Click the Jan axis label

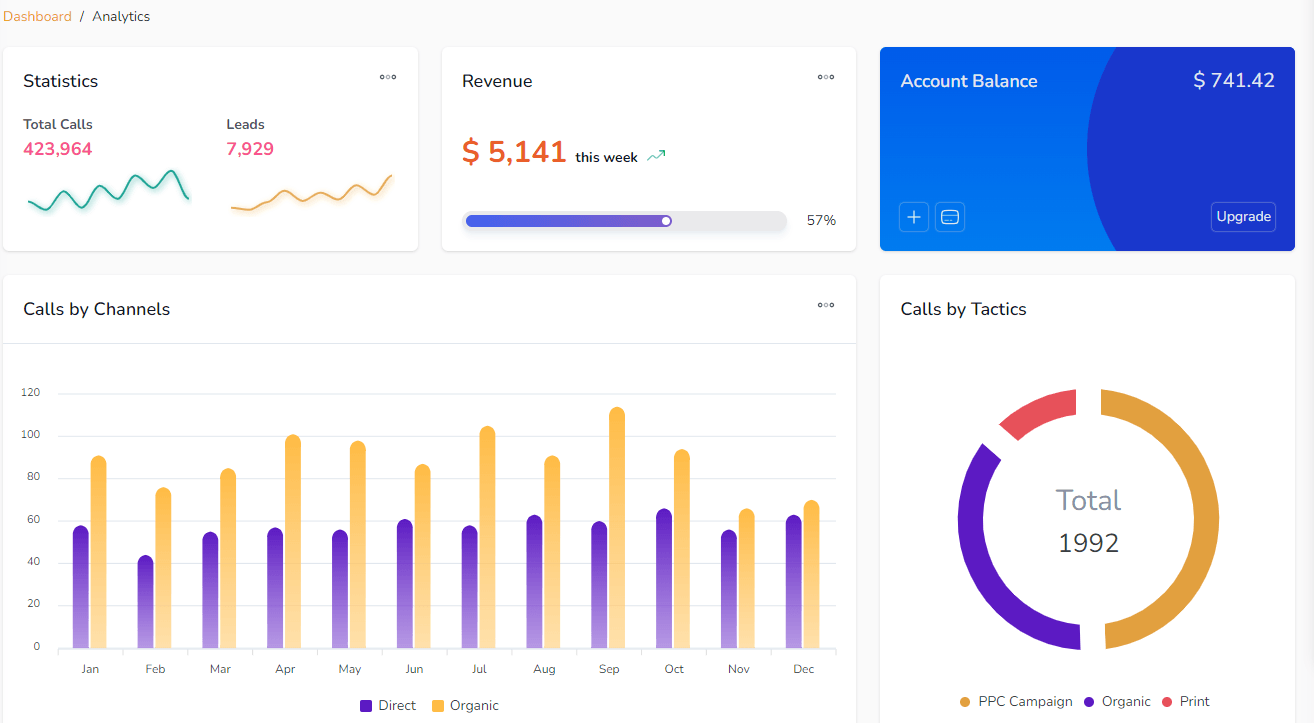tap(90, 669)
